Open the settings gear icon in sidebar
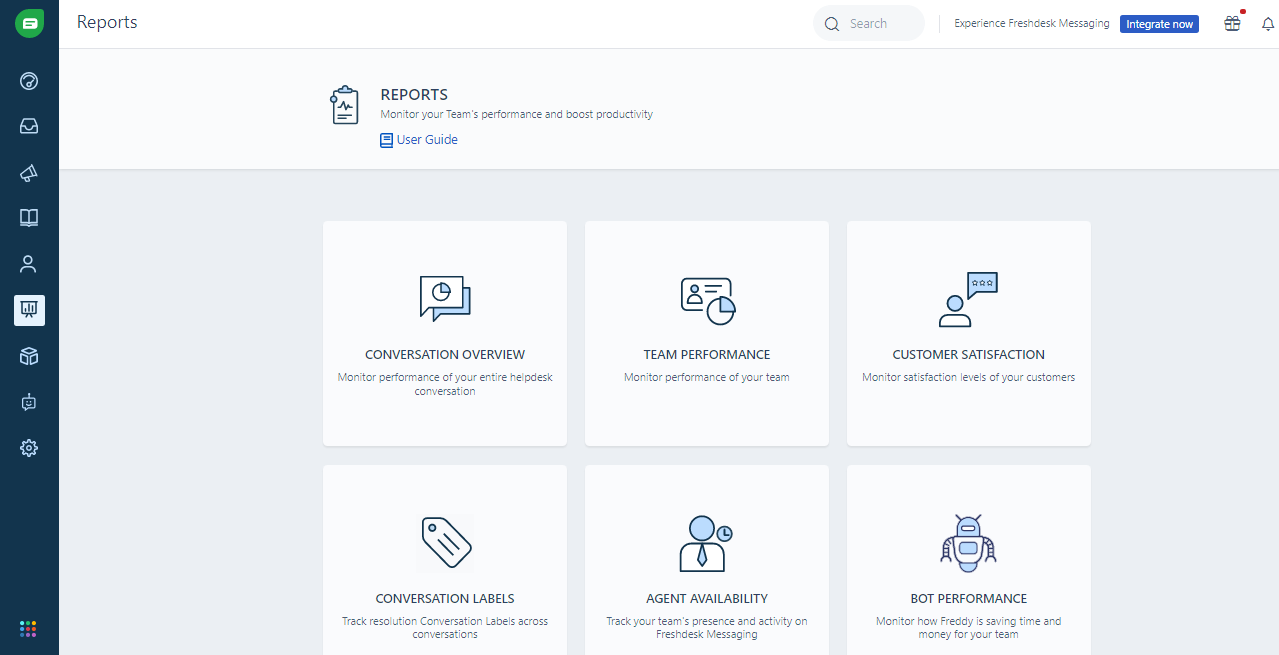Viewport: 1279px width, 655px height. coord(29,448)
